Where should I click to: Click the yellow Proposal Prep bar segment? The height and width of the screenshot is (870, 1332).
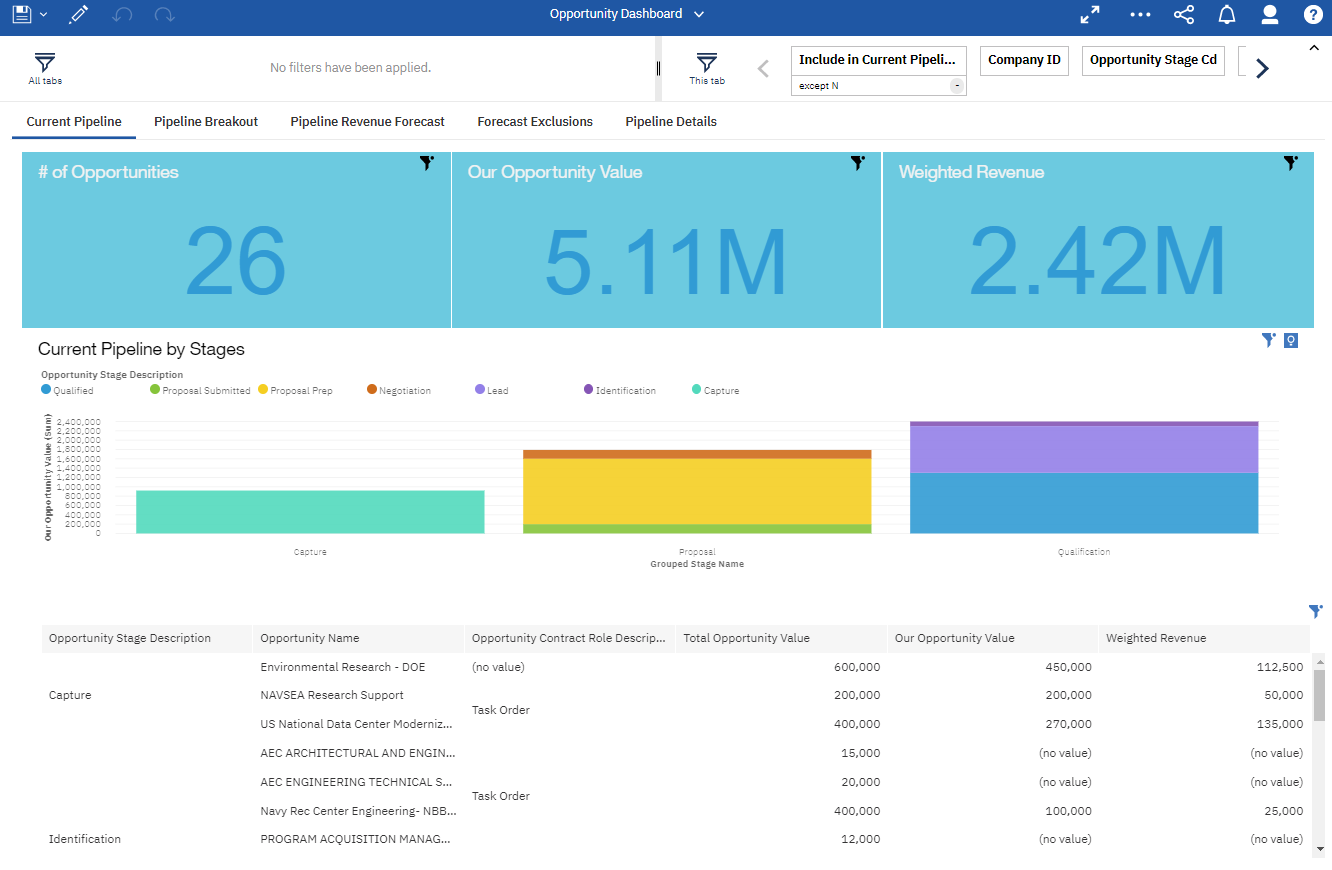click(697, 491)
